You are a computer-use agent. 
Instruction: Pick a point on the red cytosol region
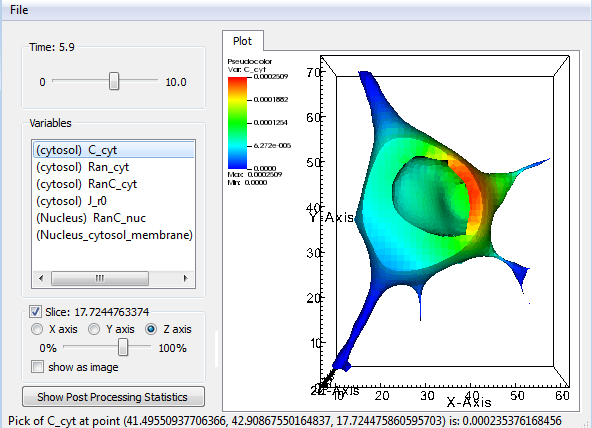click(465, 181)
